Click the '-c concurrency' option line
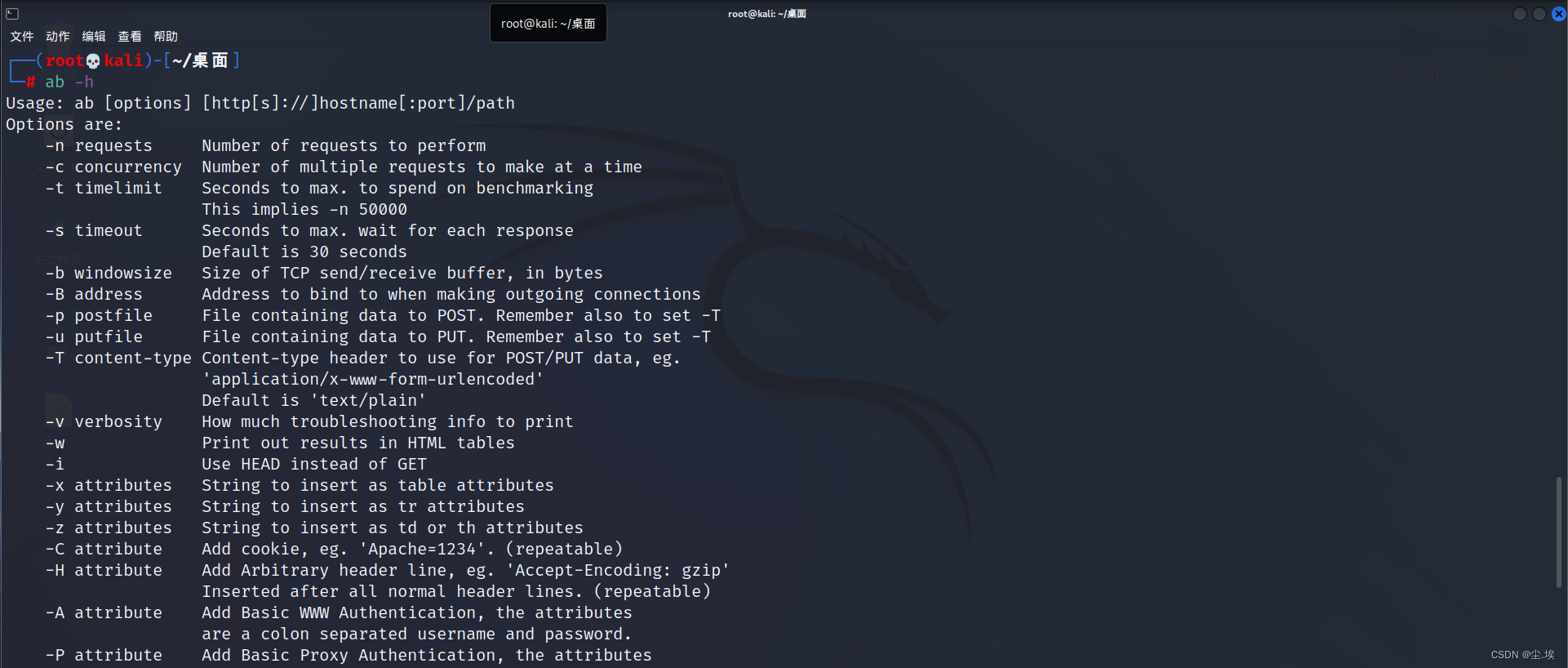1568x668 pixels. pos(344,167)
